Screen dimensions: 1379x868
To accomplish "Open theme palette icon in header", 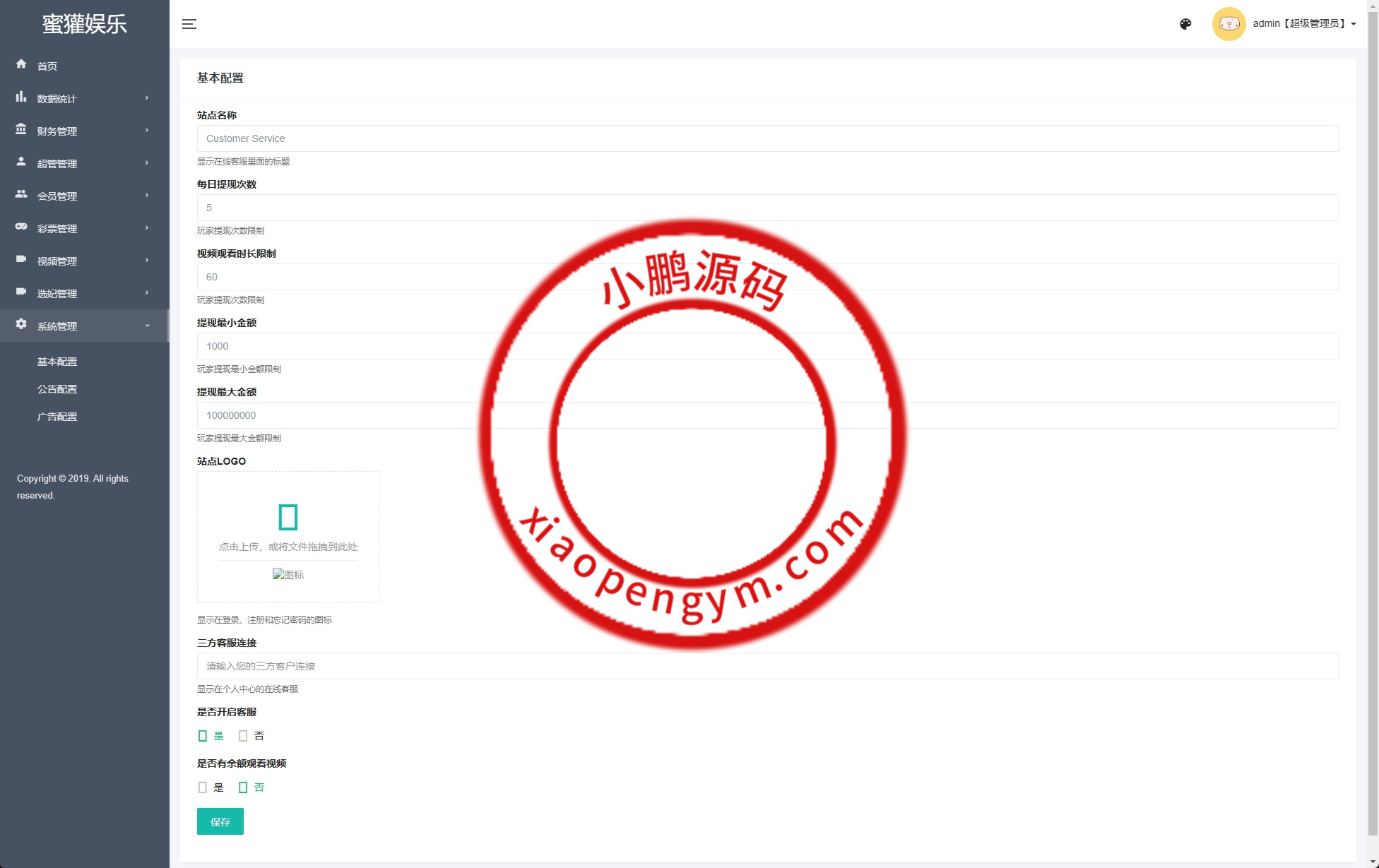I will tap(1185, 24).
